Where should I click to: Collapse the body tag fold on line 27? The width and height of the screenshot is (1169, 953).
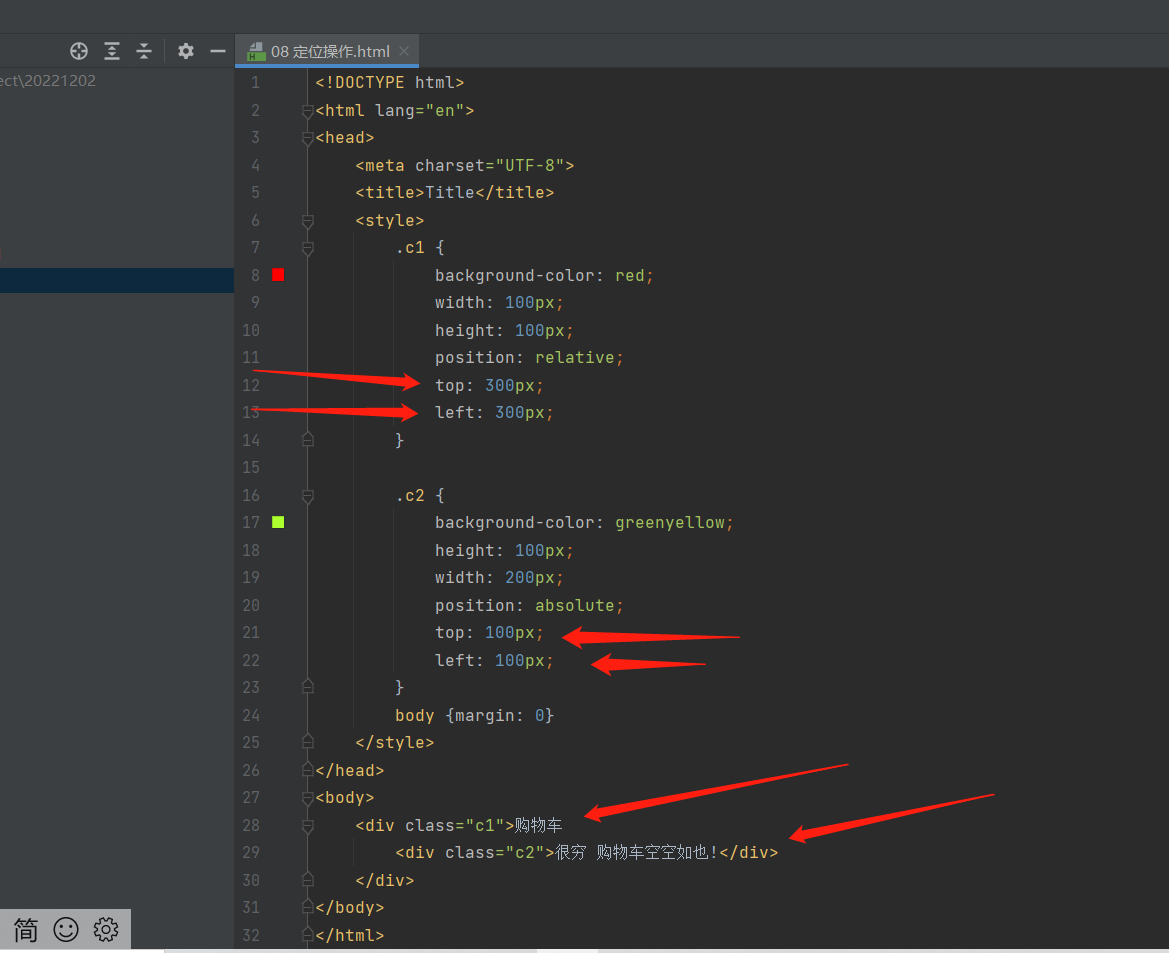pyautogui.click(x=307, y=798)
